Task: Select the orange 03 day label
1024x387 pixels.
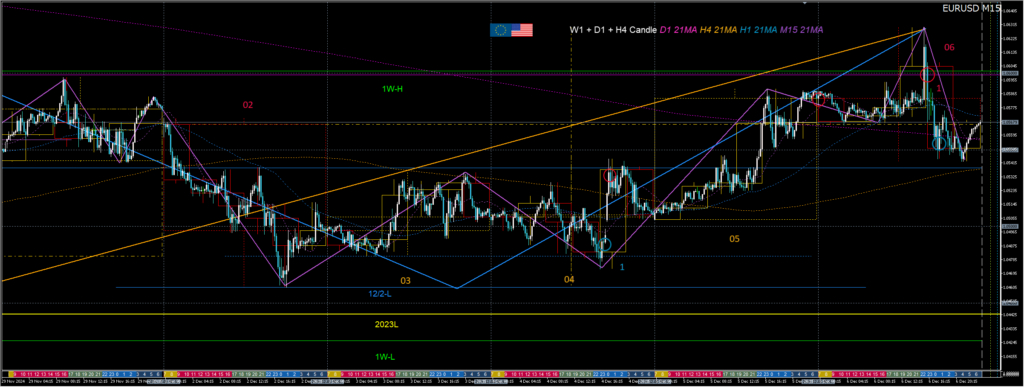Action: click(x=406, y=281)
